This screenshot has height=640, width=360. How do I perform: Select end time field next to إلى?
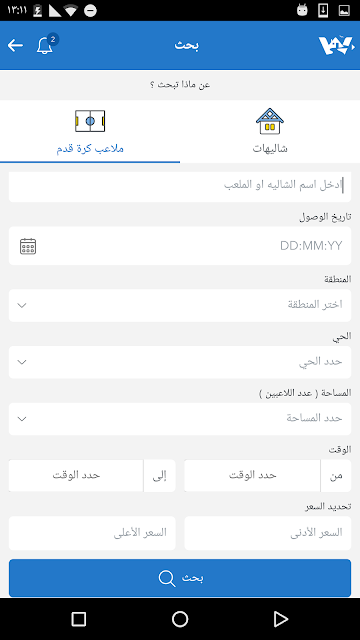(76, 476)
